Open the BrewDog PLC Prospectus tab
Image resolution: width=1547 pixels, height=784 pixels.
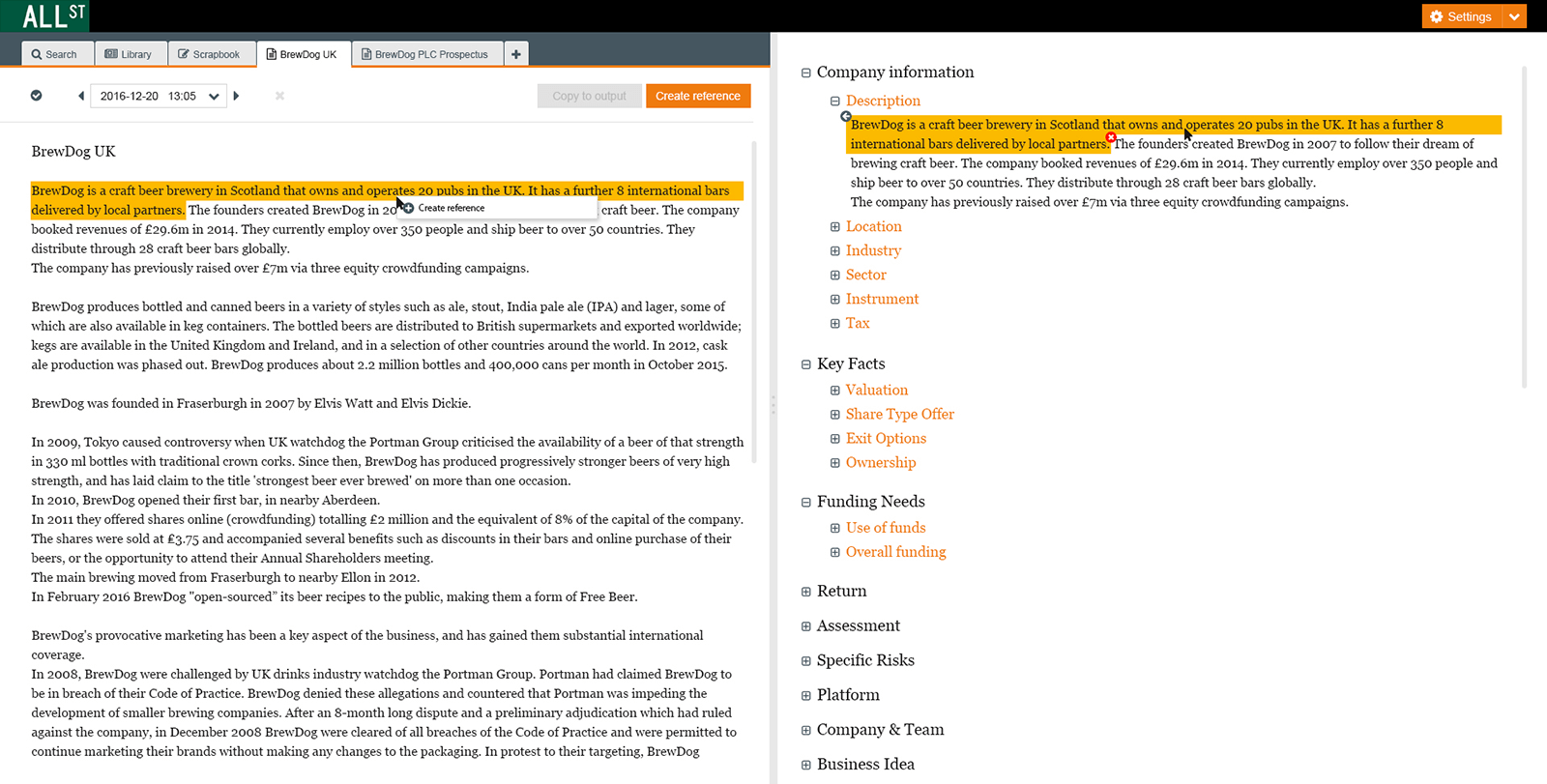424,54
